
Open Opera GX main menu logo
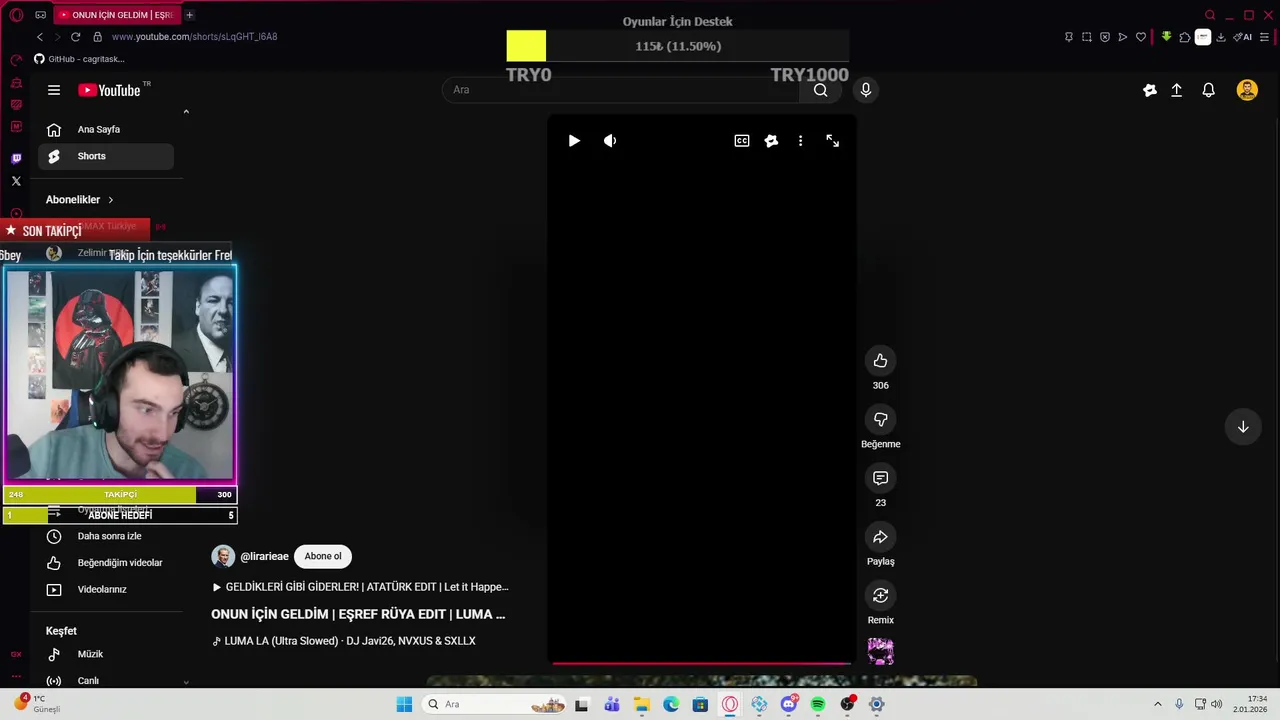pos(16,15)
